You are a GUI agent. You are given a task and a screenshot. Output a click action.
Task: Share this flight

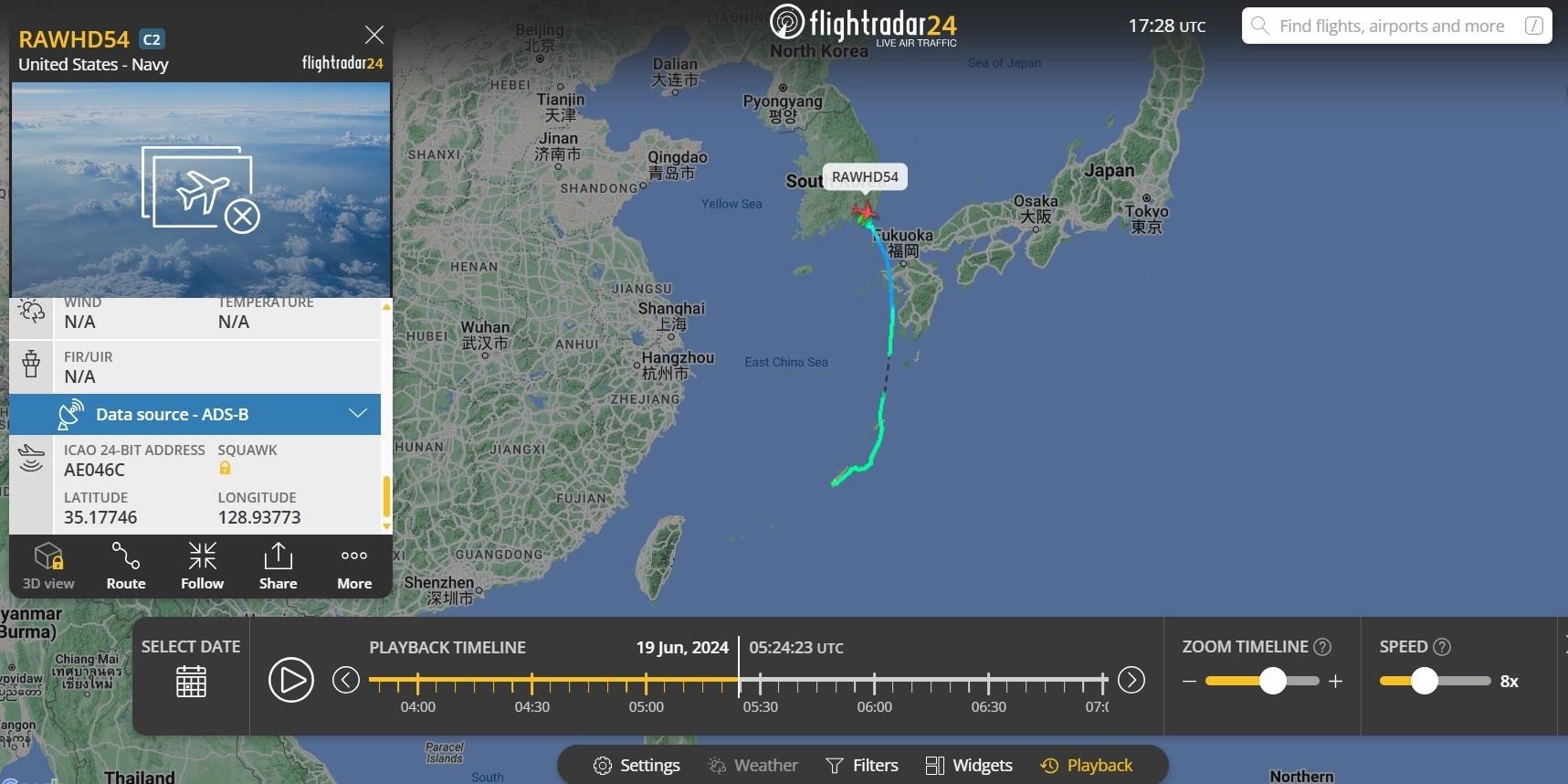[278, 566]
